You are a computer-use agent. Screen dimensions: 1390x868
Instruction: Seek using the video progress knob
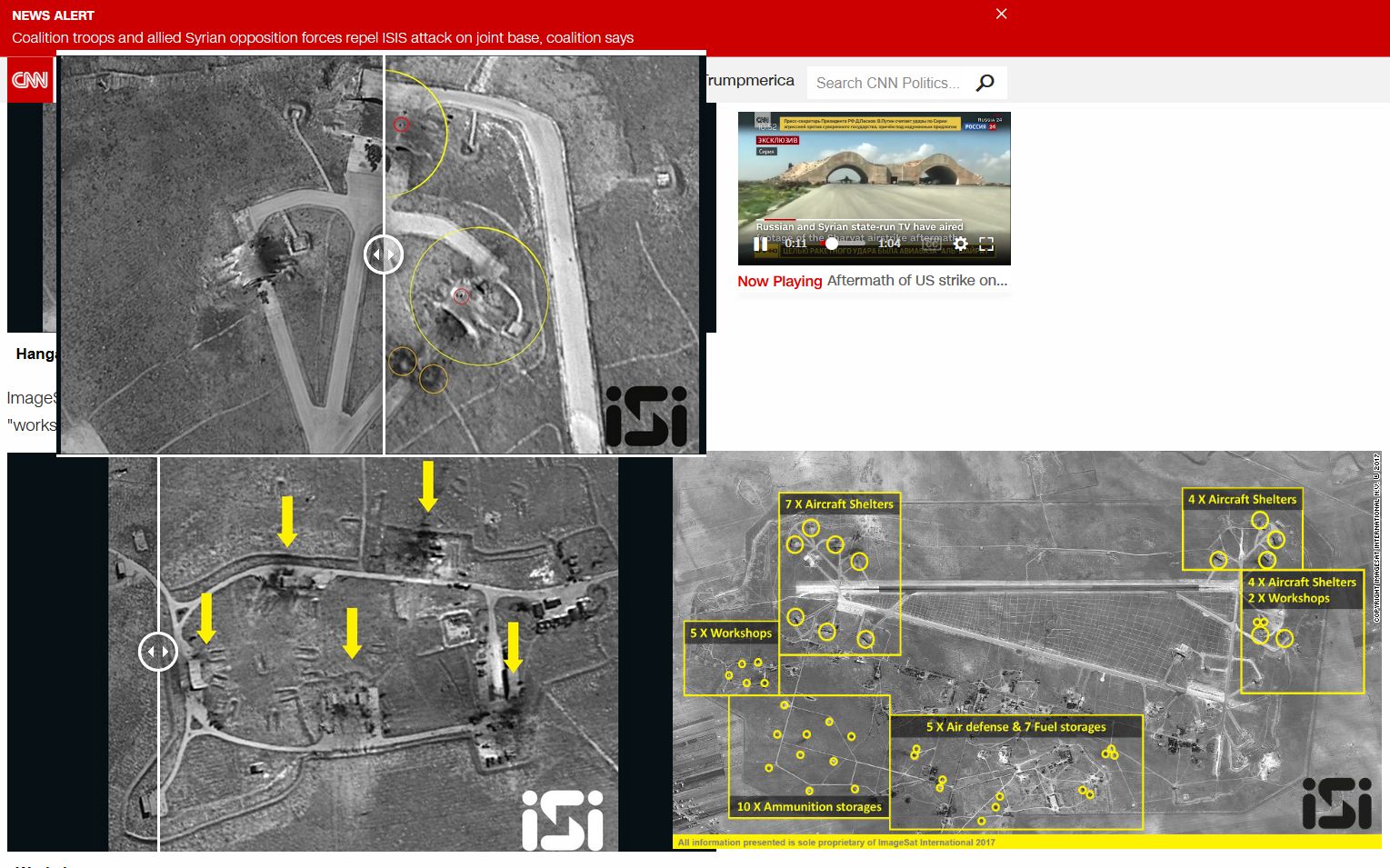pos(831,244)
